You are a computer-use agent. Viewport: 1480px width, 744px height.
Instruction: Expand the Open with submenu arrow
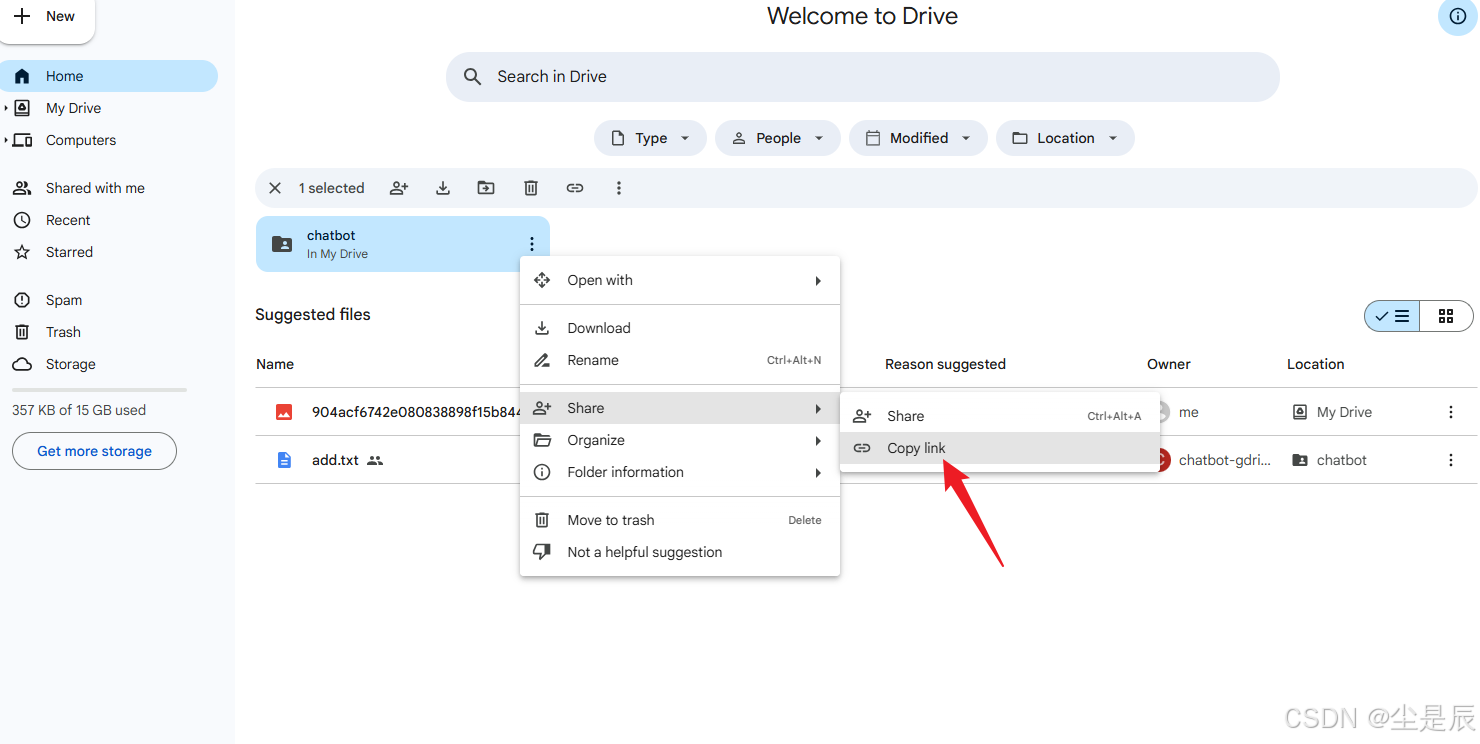click(x=818, y=281)
